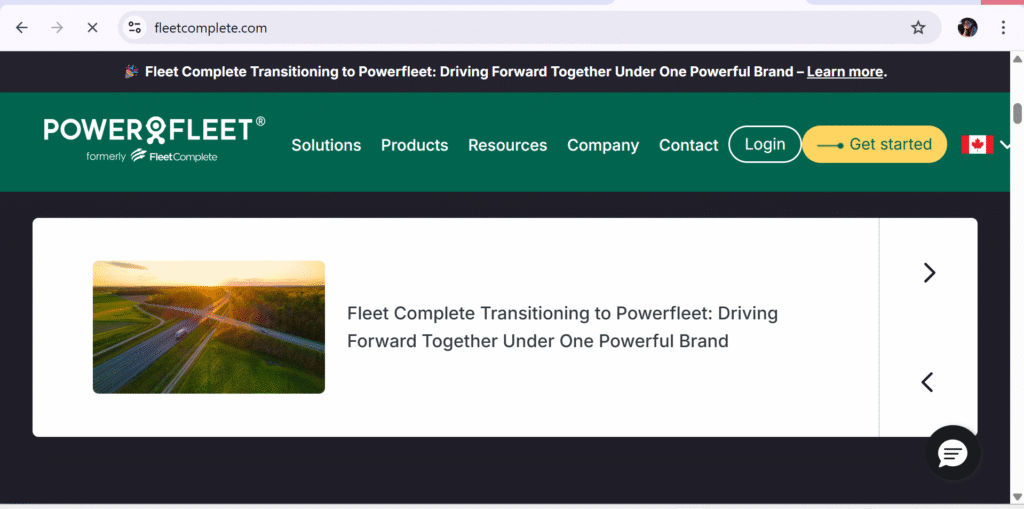
Task: Open the Products menu
Action: click(x=415, y=145)
